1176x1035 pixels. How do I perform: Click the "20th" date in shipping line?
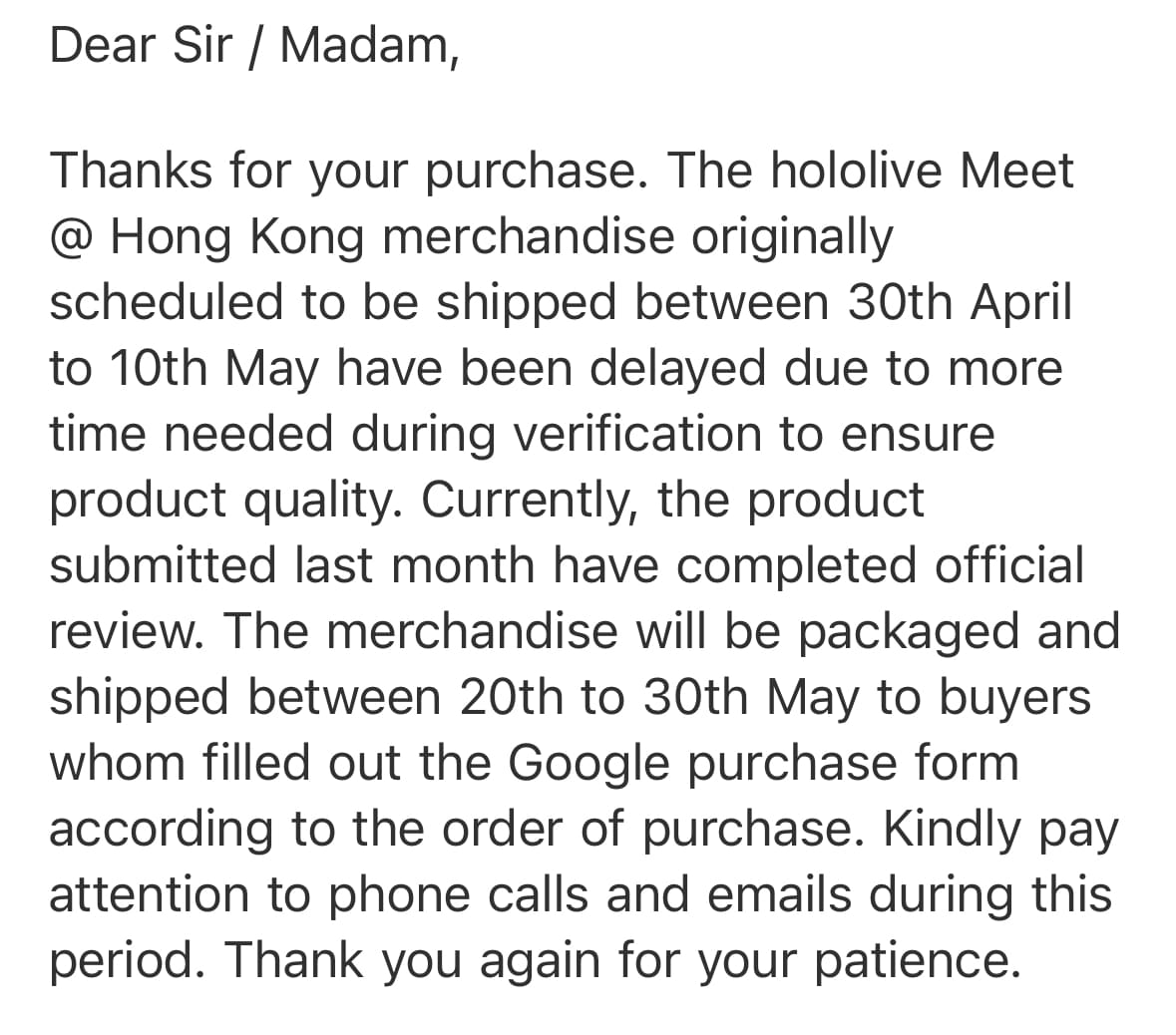(511, 698)
